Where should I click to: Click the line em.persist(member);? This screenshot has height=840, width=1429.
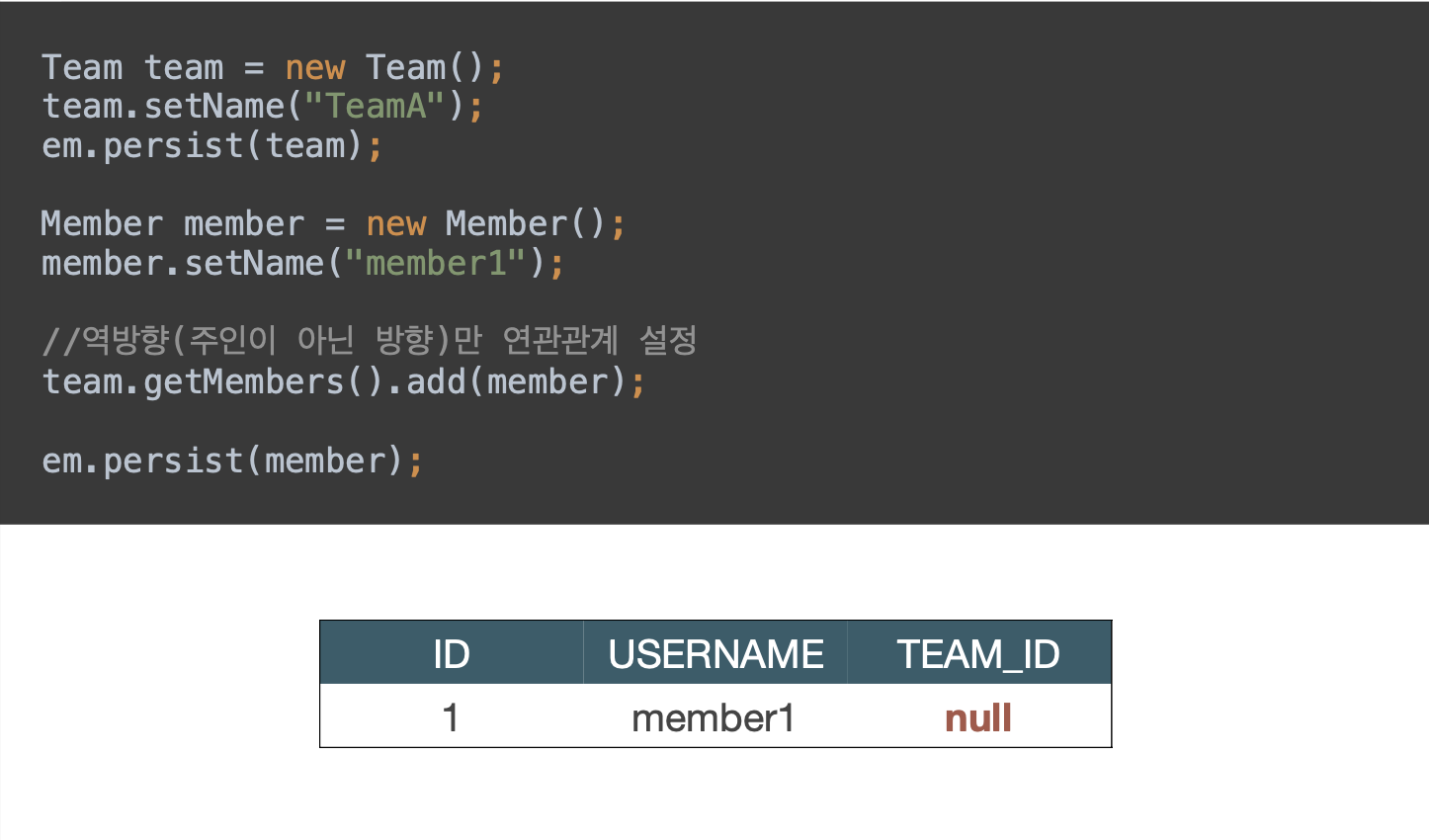point(232,461)
